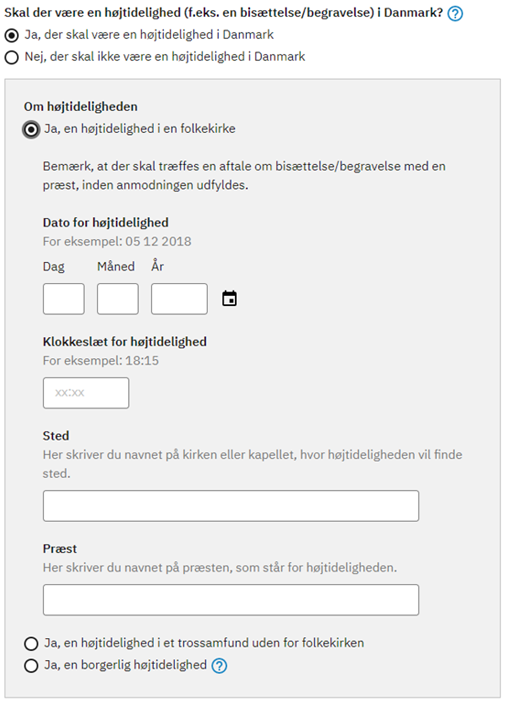Screen dimensions: 506x705
Task: Click the År input box
Action: point(179,299)
